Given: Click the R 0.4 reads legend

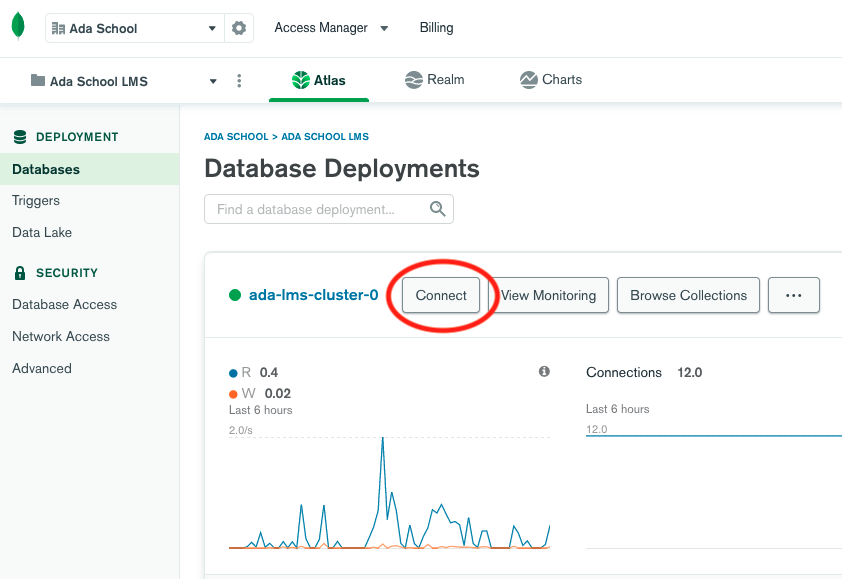Looking at the screenshot, I should 253,372.
